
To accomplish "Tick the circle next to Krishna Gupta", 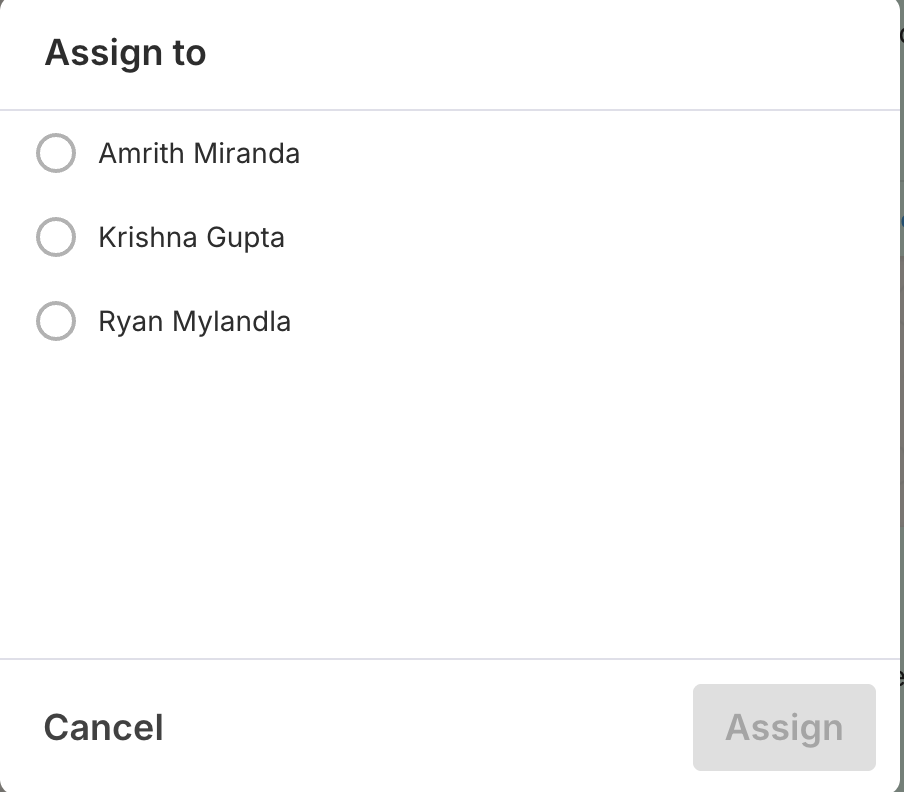I will coord(56,238).
